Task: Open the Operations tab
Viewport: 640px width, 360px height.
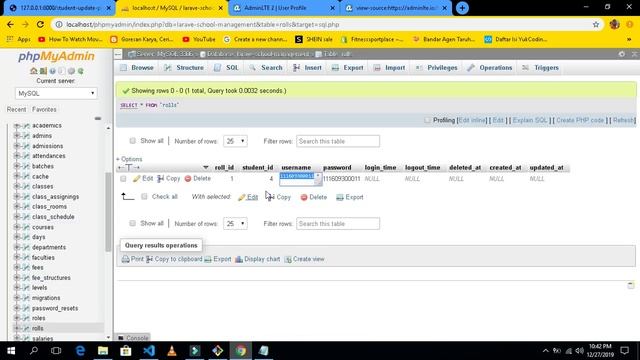Action: coord(490,68)
